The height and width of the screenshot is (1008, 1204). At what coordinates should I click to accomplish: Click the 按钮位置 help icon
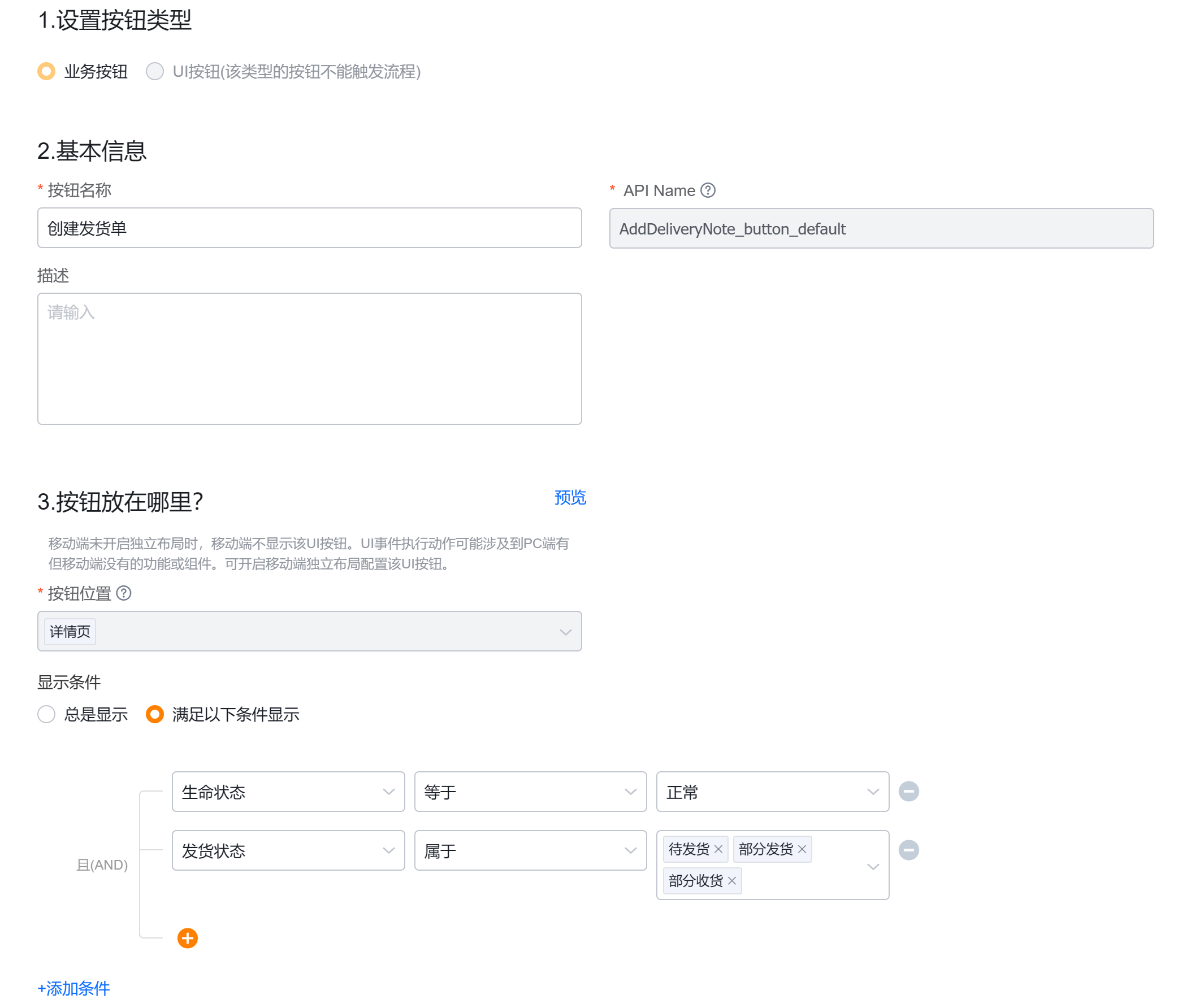(x=124, y=594)
